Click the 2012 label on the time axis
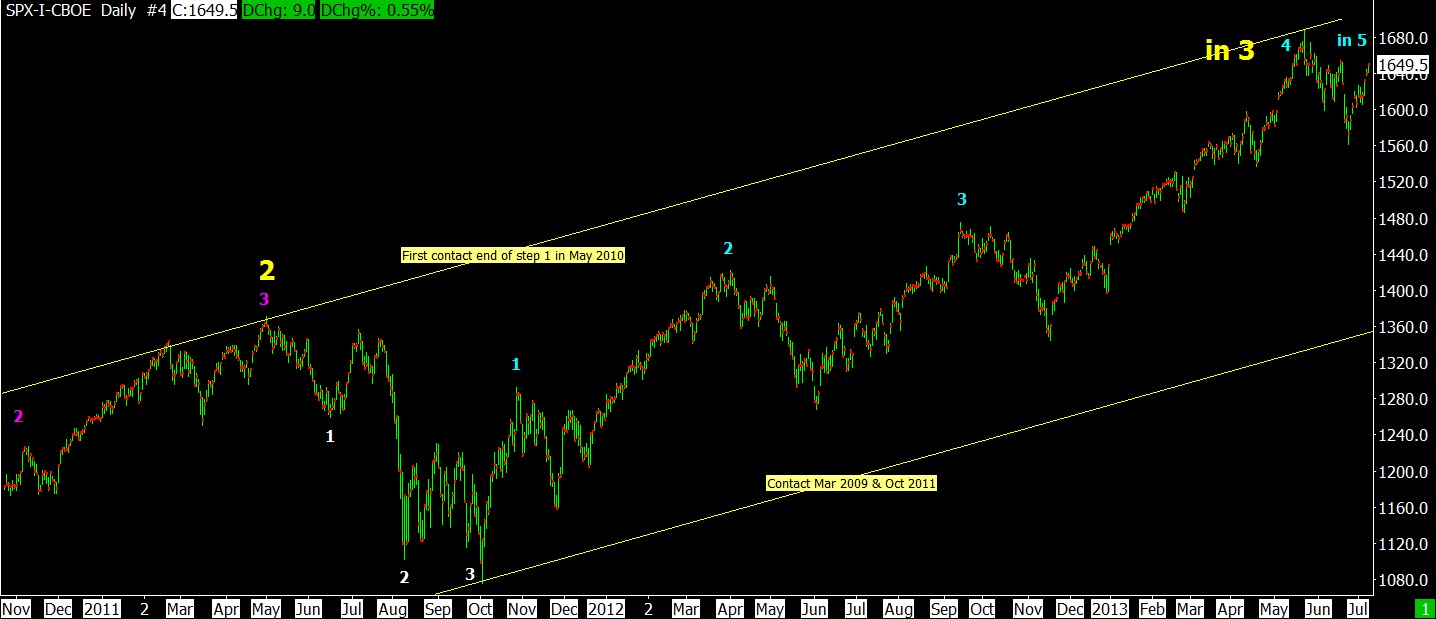Screen dimensions: 1436x619 pyautogui.click(x=606, y=608)
